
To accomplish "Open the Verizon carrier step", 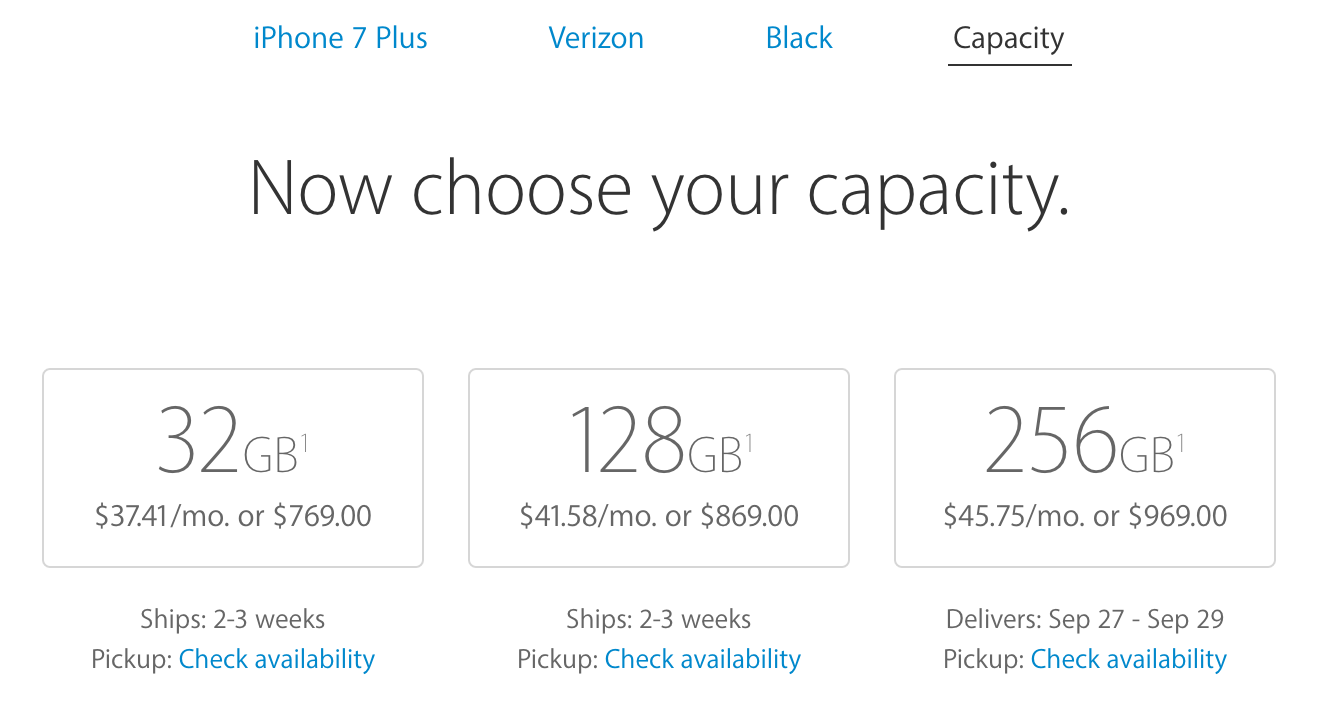I will pyautogui.click(x=596, y=38).
